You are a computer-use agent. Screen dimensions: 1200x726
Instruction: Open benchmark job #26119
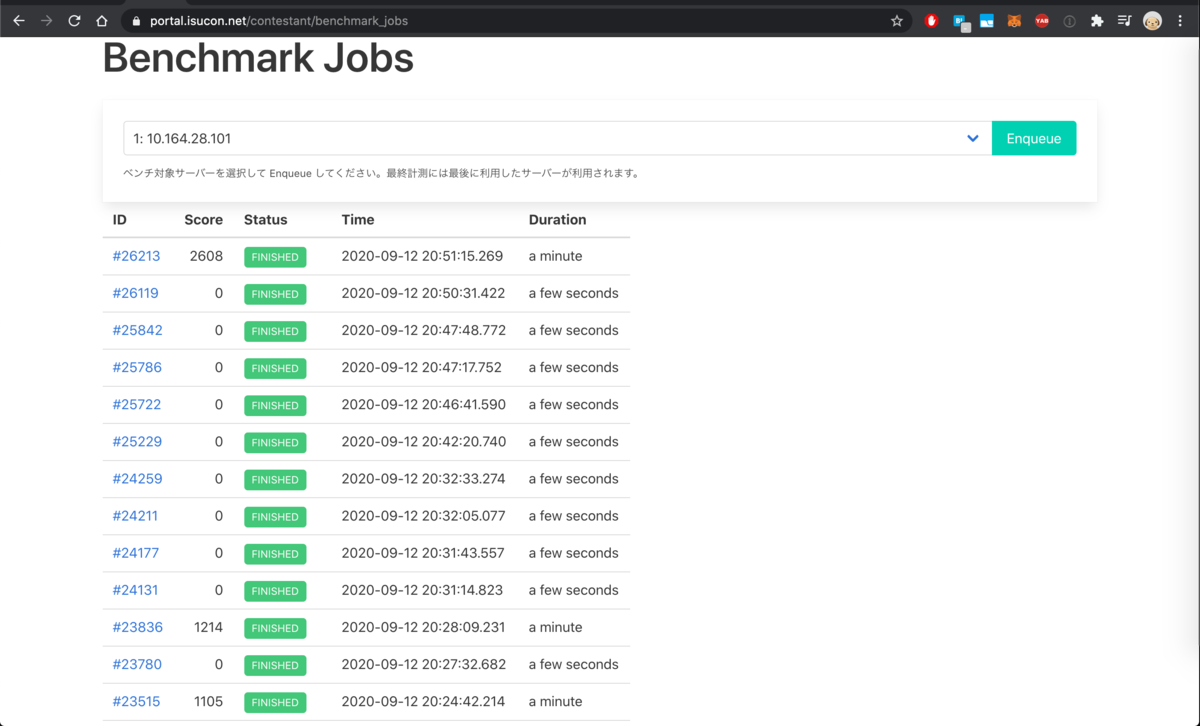click(135, 293)
